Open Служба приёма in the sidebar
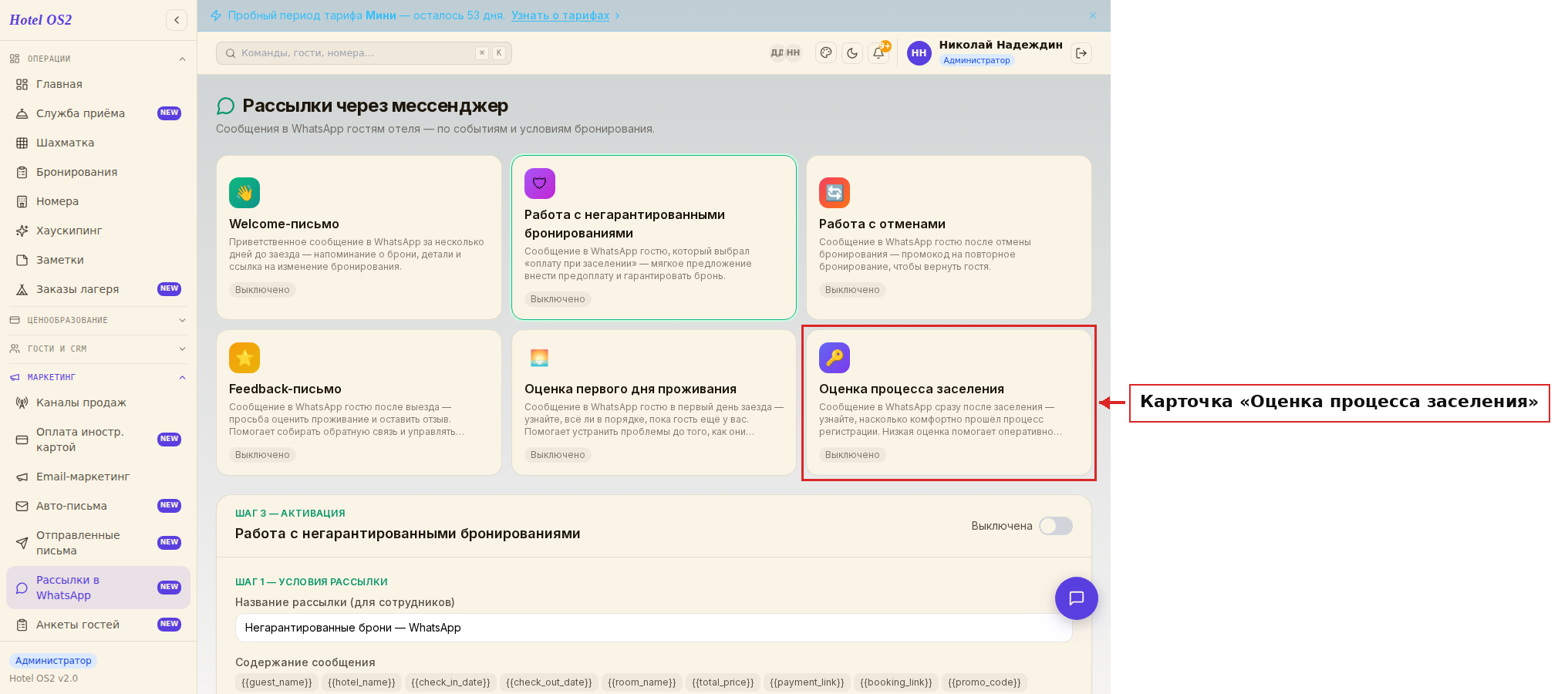 [x=98, y=113]
